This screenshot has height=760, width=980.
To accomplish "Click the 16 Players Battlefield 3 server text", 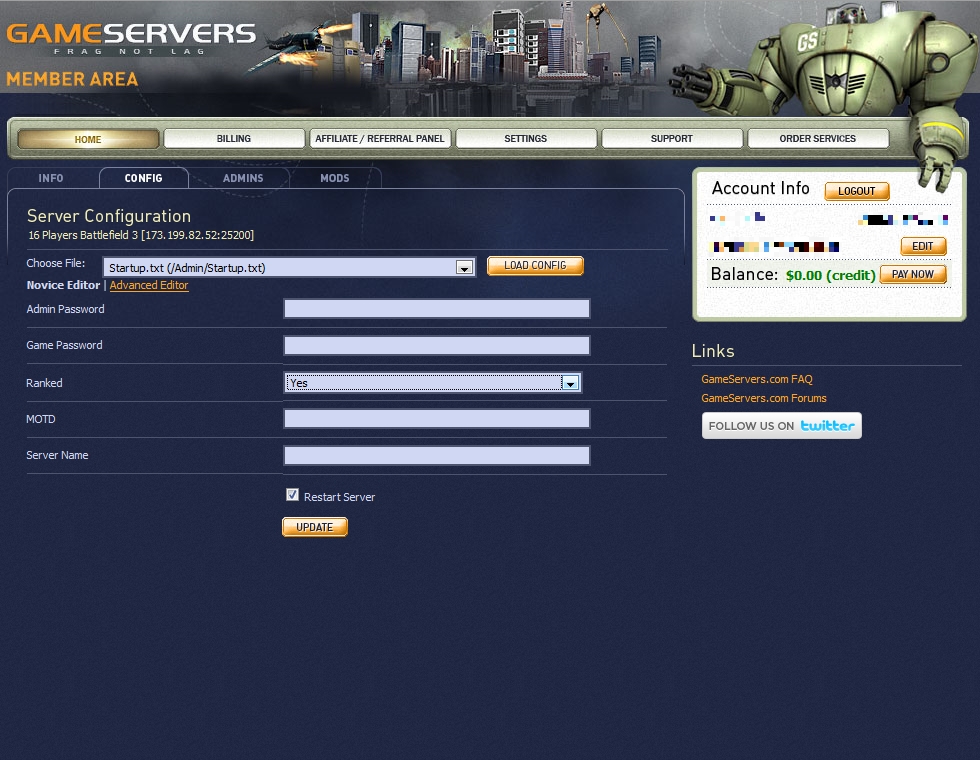I will click(141, 235).
